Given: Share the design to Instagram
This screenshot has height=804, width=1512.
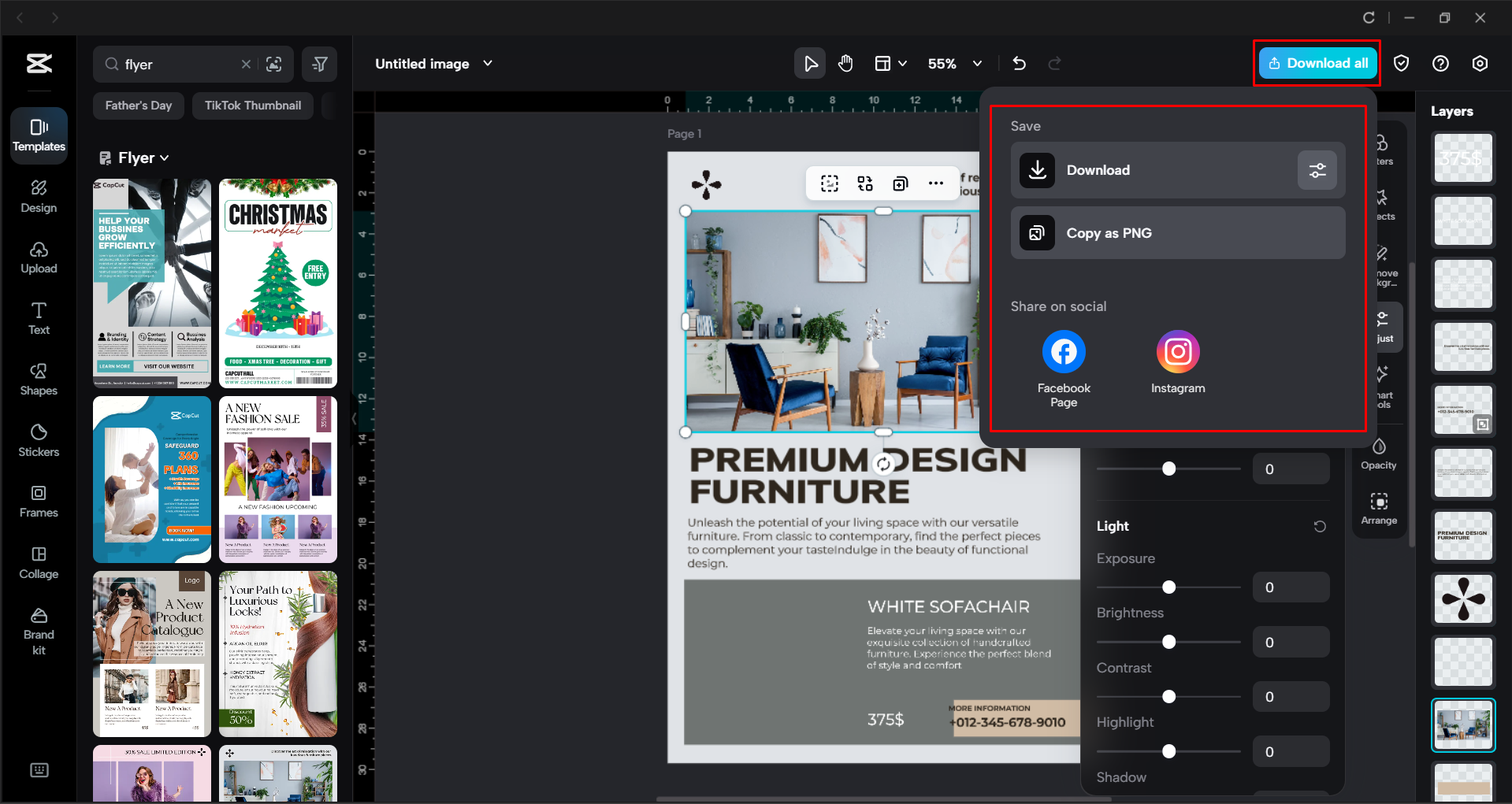Looking at the screenshot, I should click(x=1177, y=351).
